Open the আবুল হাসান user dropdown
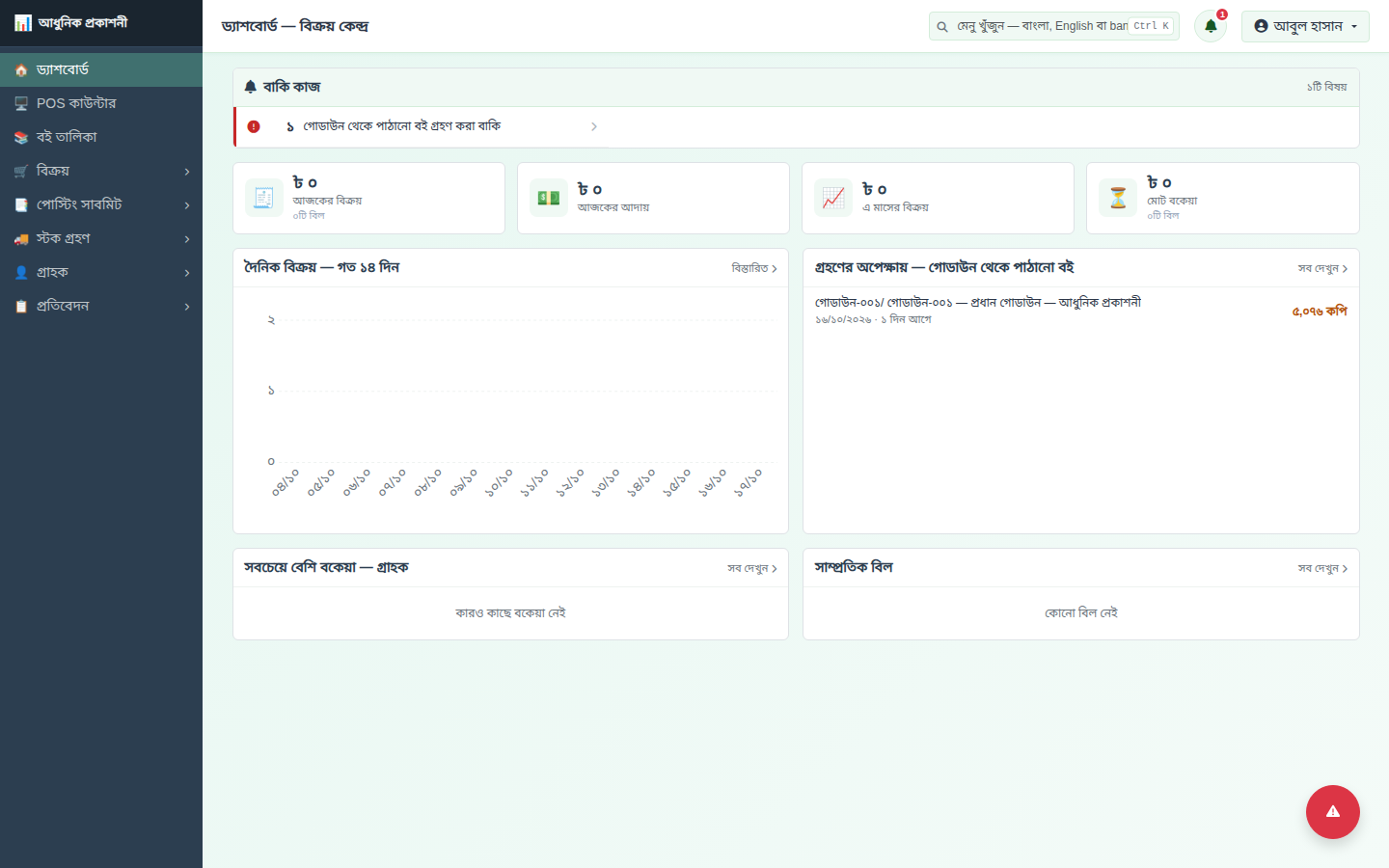Screen dimensions: 1389x868 coord(1305,26)
